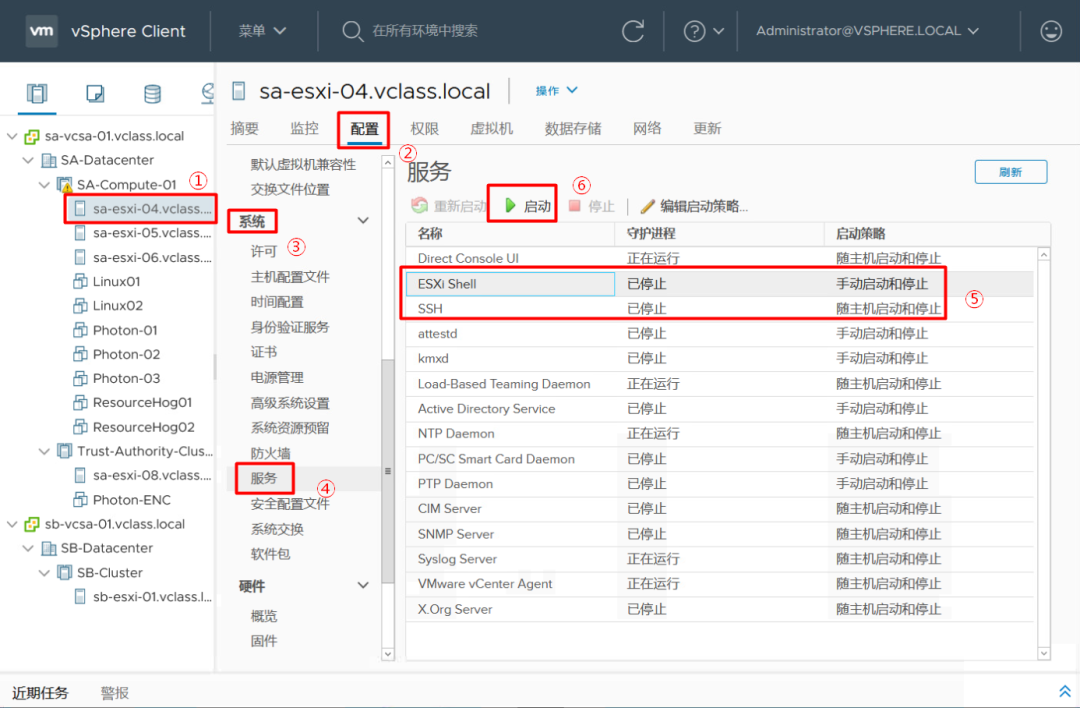This screenshot has height=708, width=1080.
Task: Open the 操作 actions dropdown
Action: pos(557,90)
